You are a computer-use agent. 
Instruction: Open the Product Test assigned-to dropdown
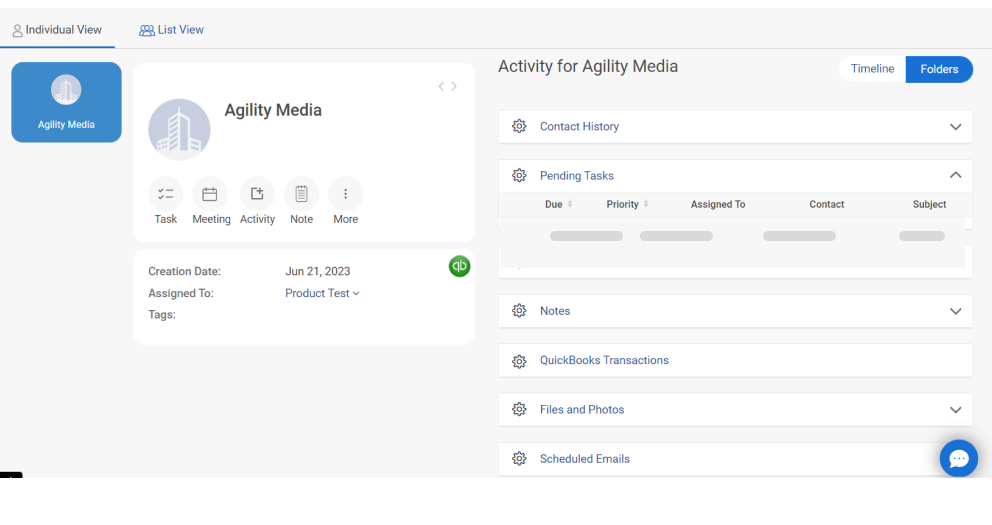(322, 293)
